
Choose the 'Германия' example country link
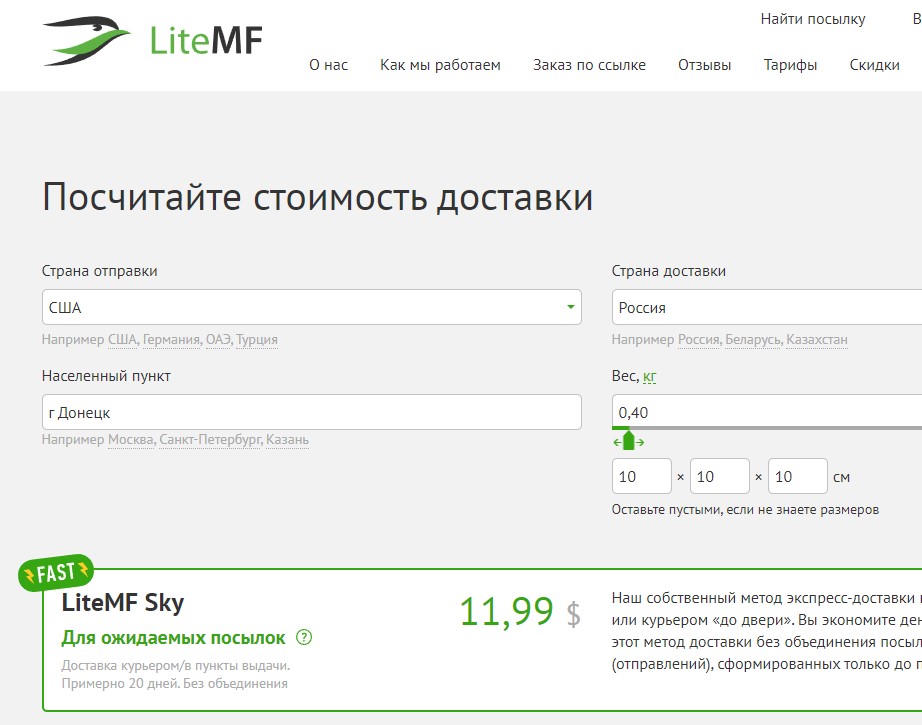171,340
